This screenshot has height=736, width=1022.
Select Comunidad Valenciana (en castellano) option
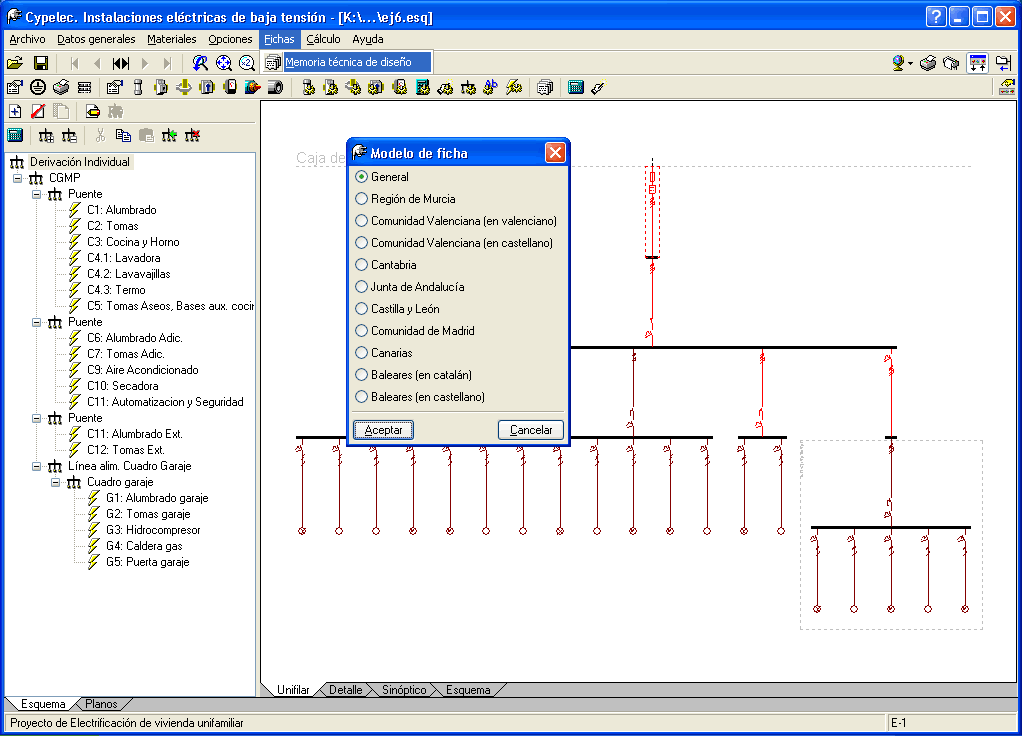(x=454, y=243)
